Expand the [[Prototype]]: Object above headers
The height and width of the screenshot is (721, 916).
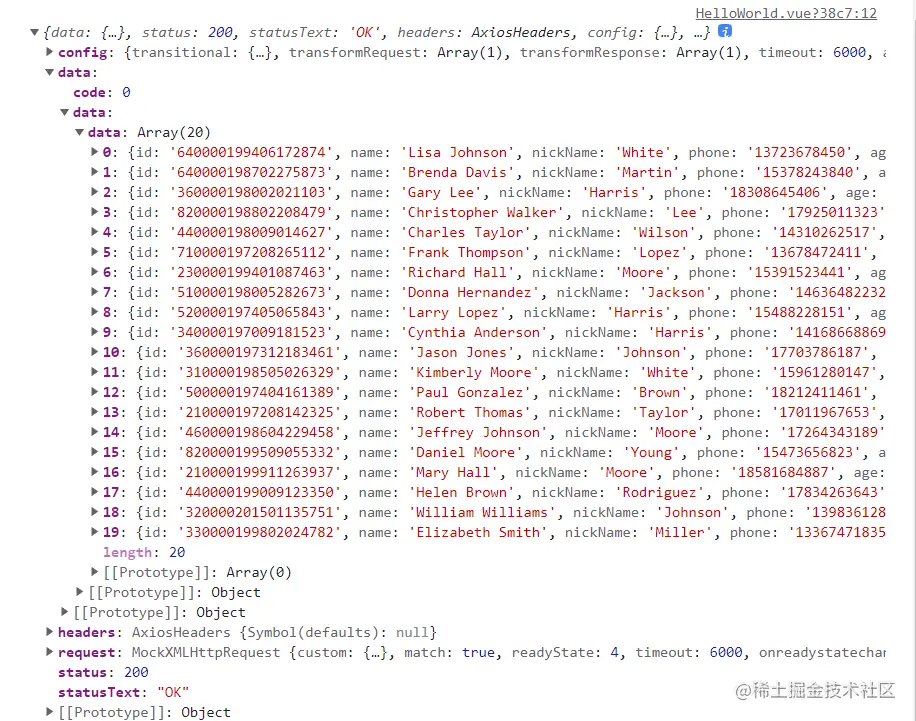pos(65,612)
